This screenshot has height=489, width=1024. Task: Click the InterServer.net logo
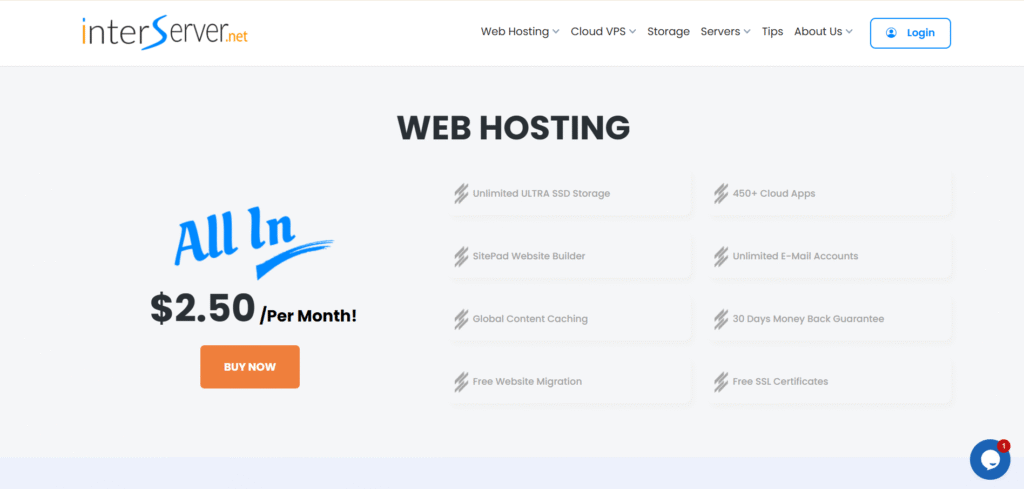pyautogui.click(x=165, y=33)
